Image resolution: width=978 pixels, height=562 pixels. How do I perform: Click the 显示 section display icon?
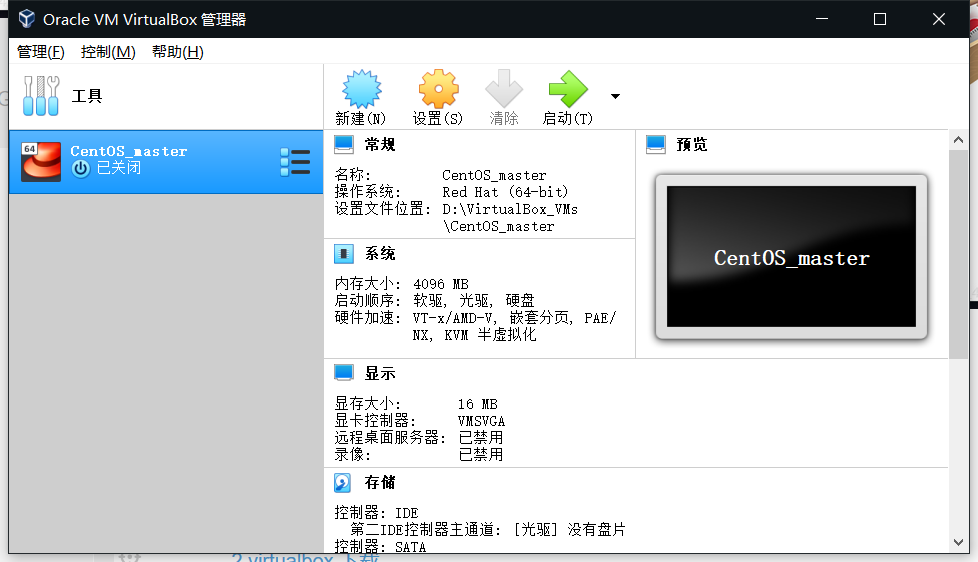point(344,373)
